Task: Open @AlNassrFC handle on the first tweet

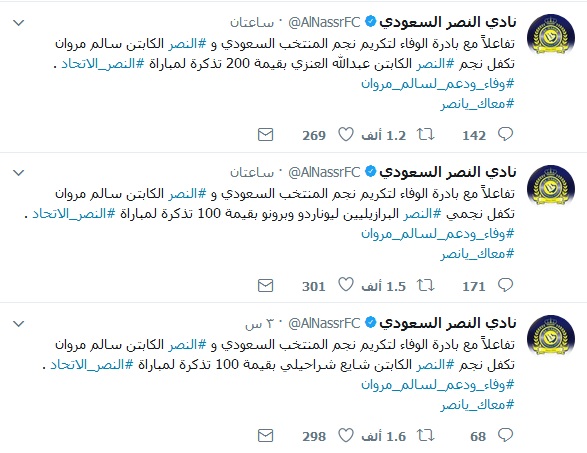Action: 324,22
